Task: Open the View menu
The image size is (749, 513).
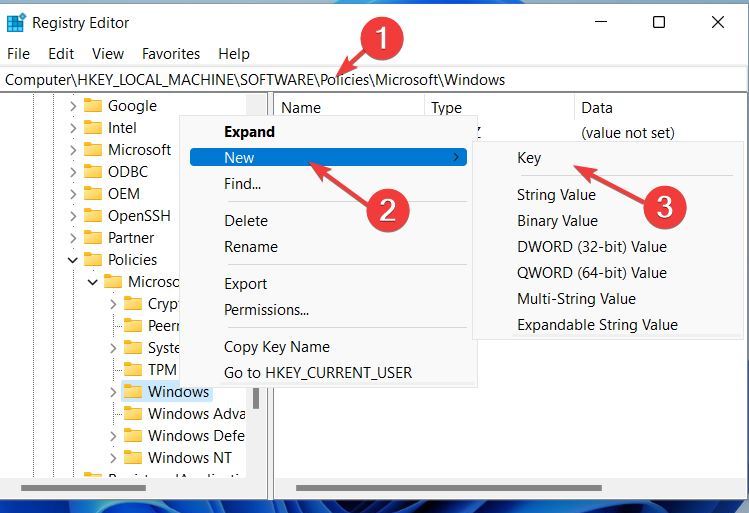Action: (x=107, y=53)
